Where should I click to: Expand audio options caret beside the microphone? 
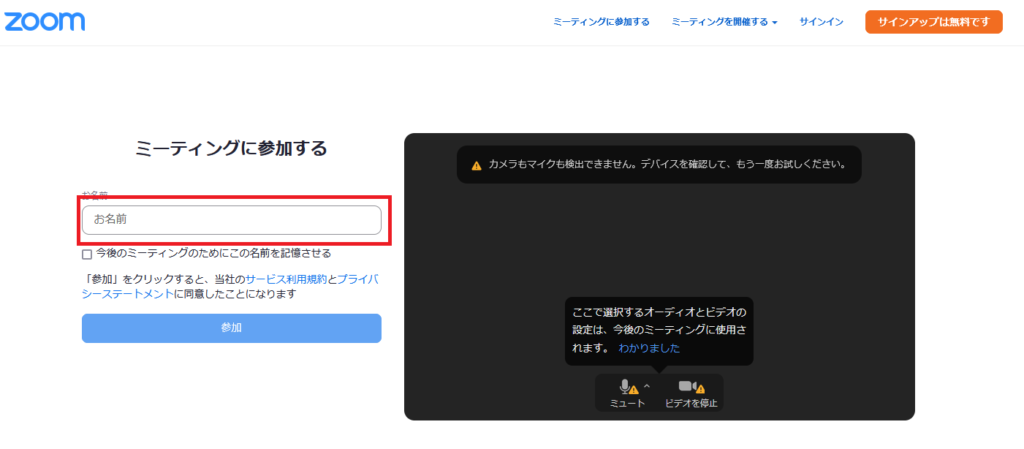pyautogui.click(x=647, y=385)
